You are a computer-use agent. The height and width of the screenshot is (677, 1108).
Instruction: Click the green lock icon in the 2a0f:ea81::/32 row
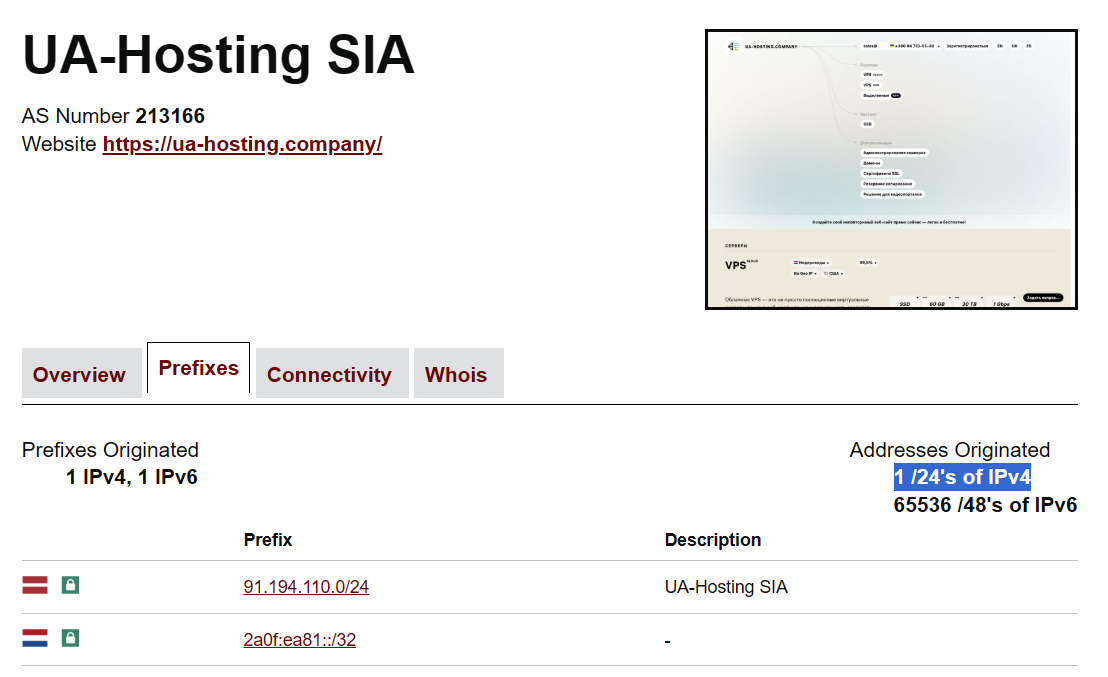[70, 638]
